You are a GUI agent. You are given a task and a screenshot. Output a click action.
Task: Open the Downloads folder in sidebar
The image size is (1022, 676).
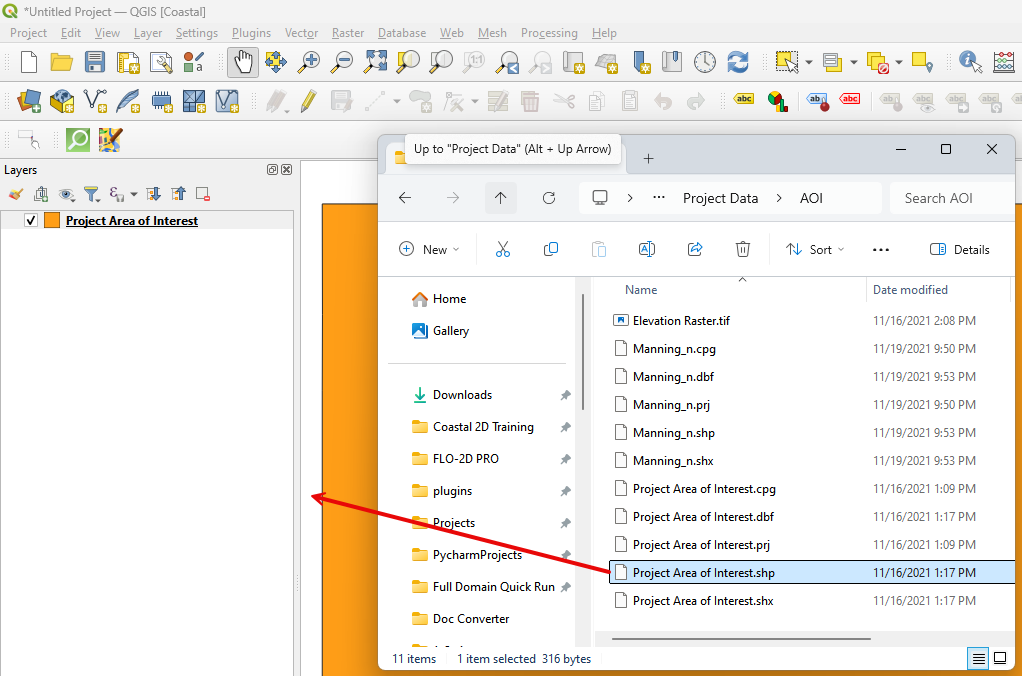pos(462,395)
